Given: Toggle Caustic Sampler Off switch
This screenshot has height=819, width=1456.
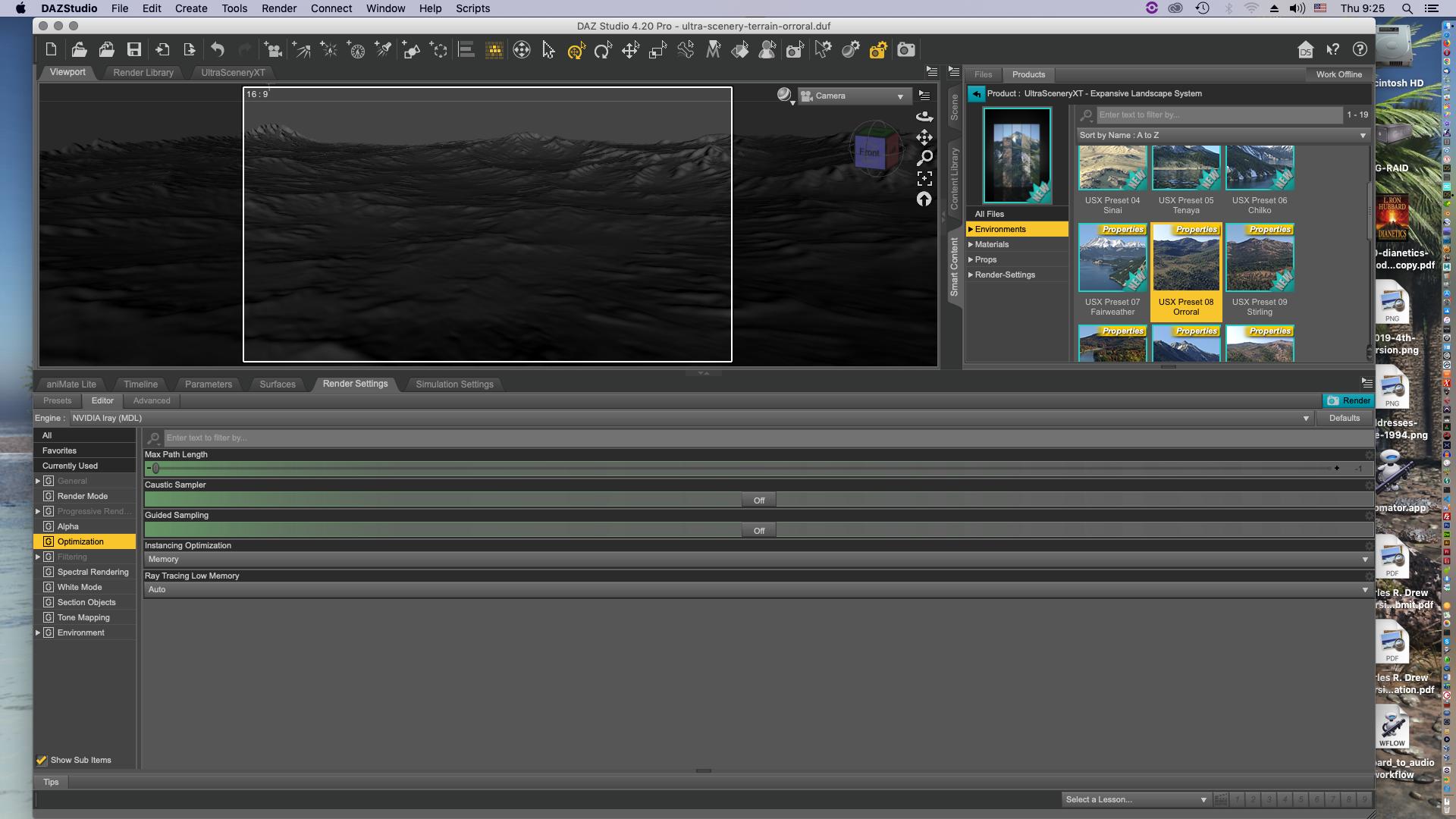Looking at the screenshot, I should pyautogui.click(x=759, y=500).
